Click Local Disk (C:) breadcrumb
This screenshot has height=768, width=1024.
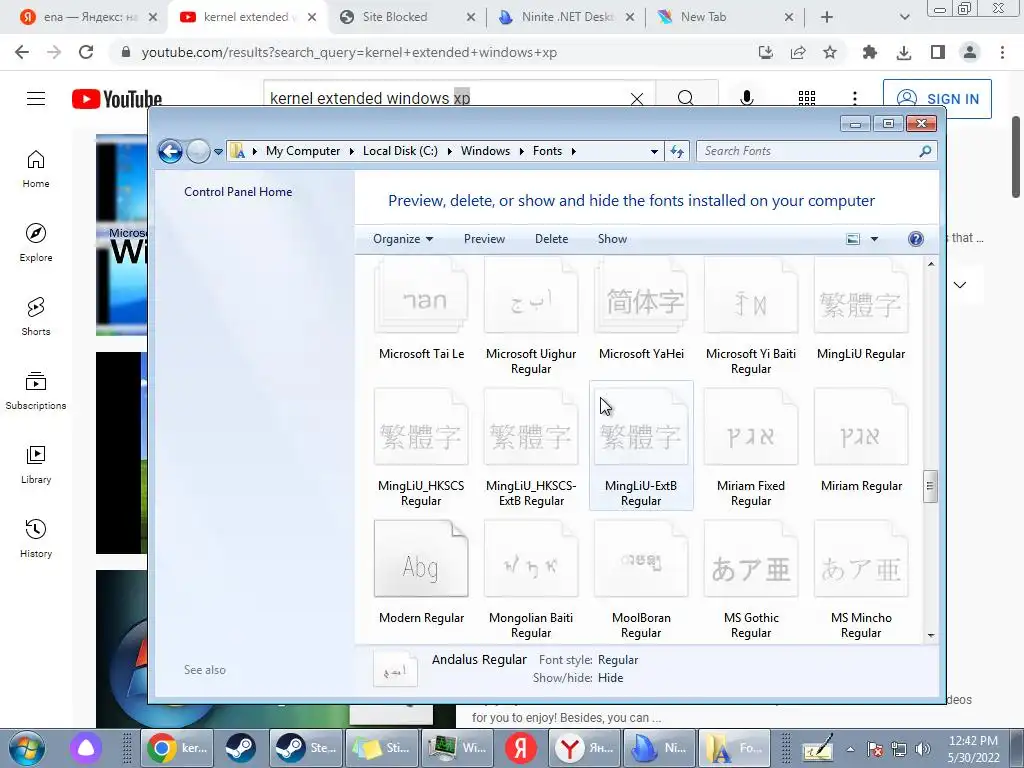(400, 152)
